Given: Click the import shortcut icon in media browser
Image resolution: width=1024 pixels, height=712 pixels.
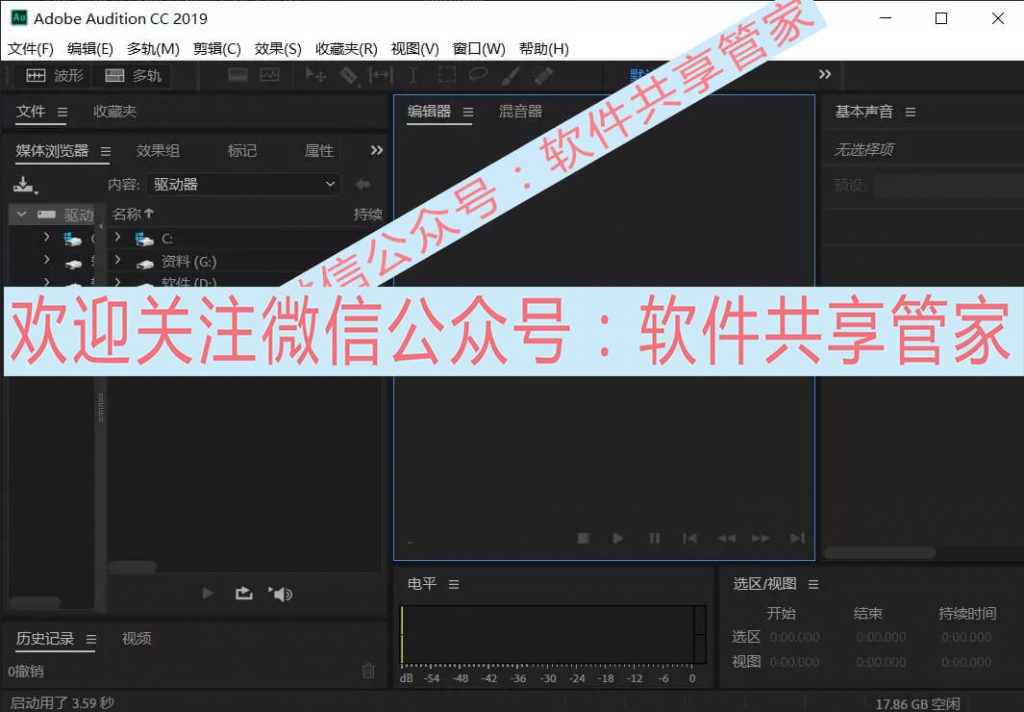Looking at the screenshot, I should tap(25, 185).
